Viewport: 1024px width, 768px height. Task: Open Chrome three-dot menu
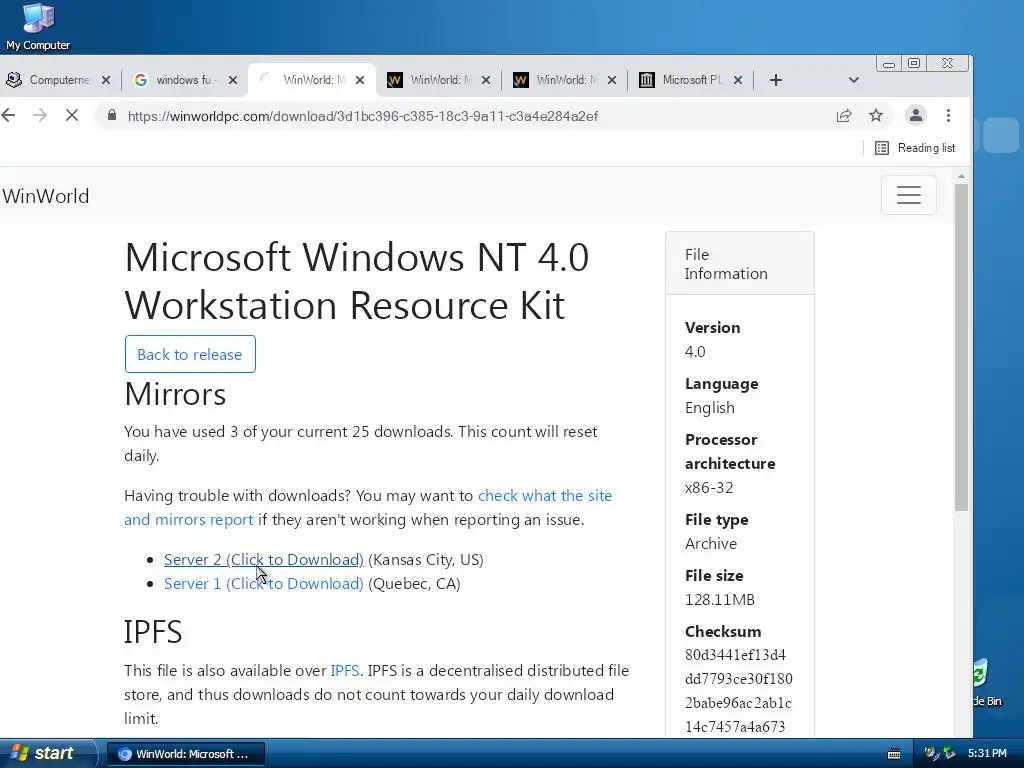(x=948, y=116)
